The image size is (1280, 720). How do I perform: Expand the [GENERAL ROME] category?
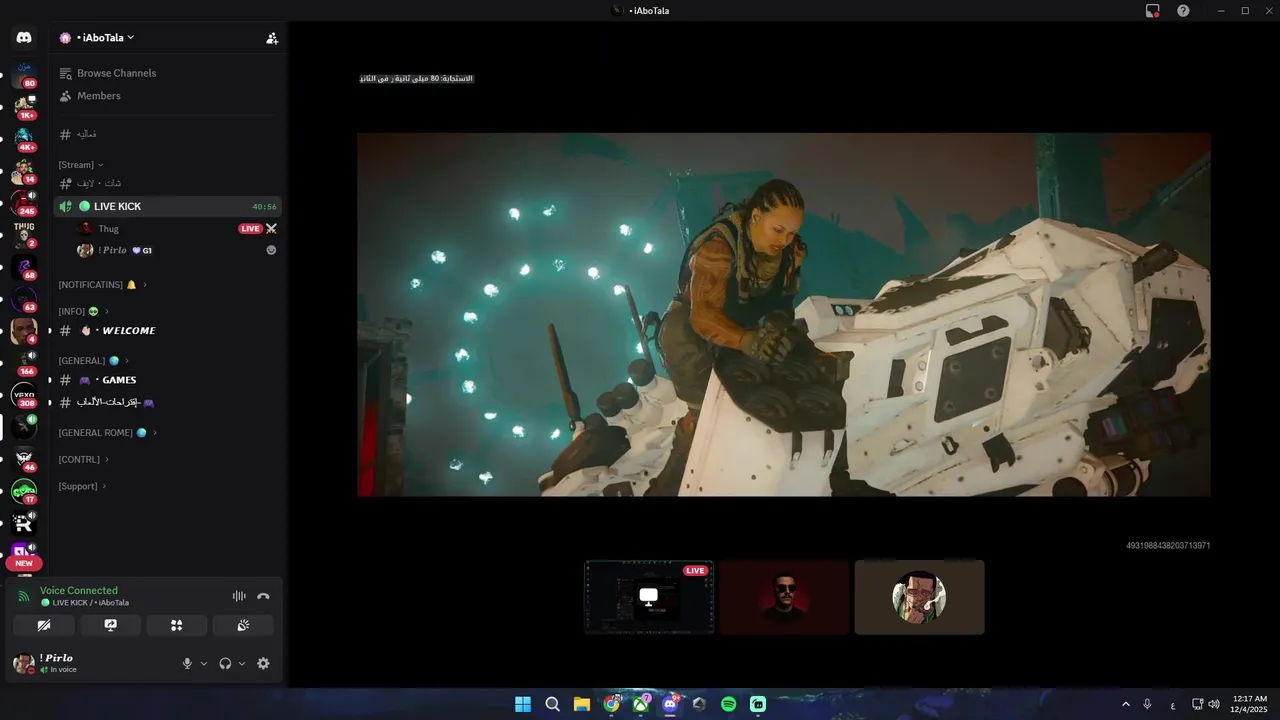click(x=108, y=433)
